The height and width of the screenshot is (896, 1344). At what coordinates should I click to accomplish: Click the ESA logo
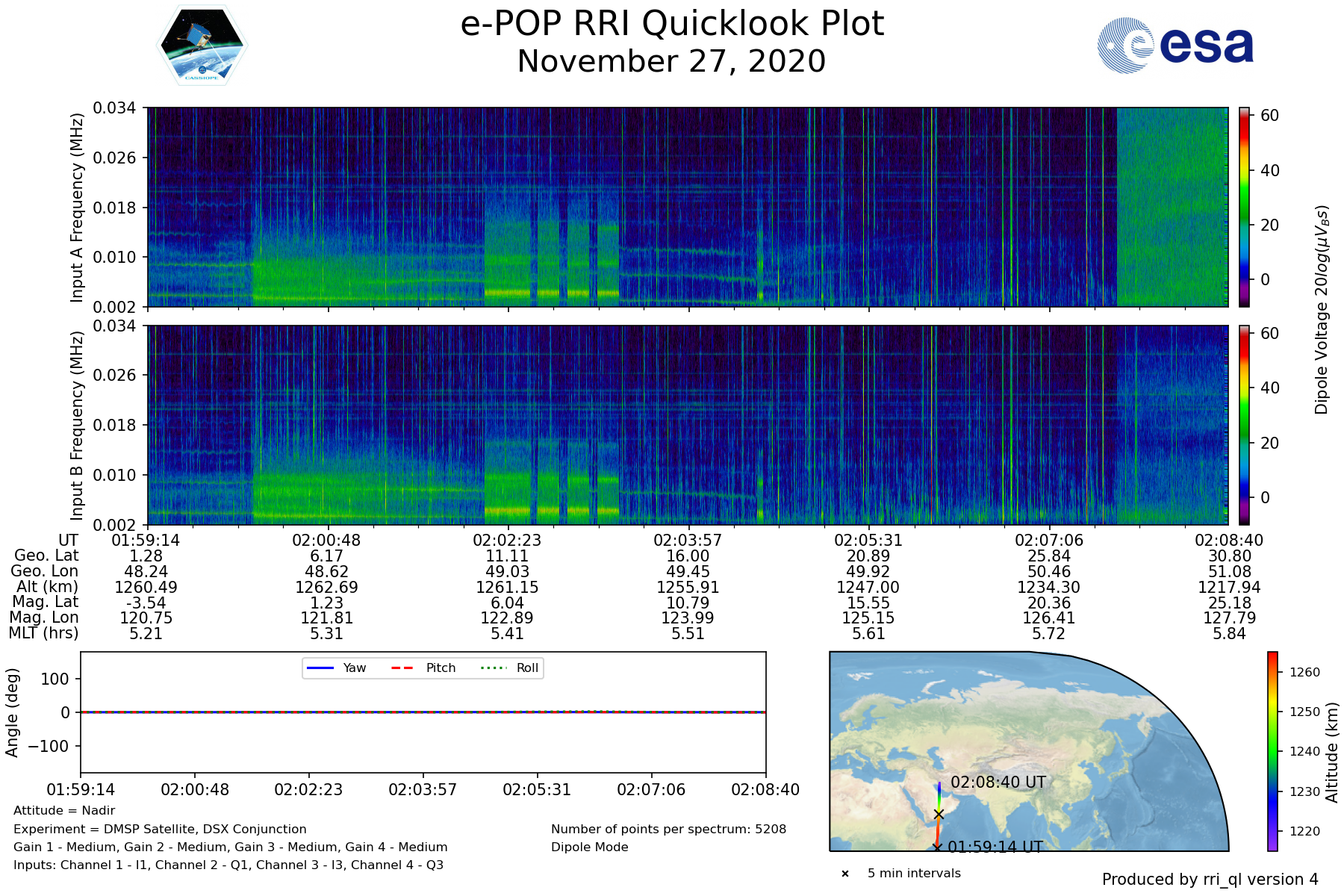[1175, 46]
